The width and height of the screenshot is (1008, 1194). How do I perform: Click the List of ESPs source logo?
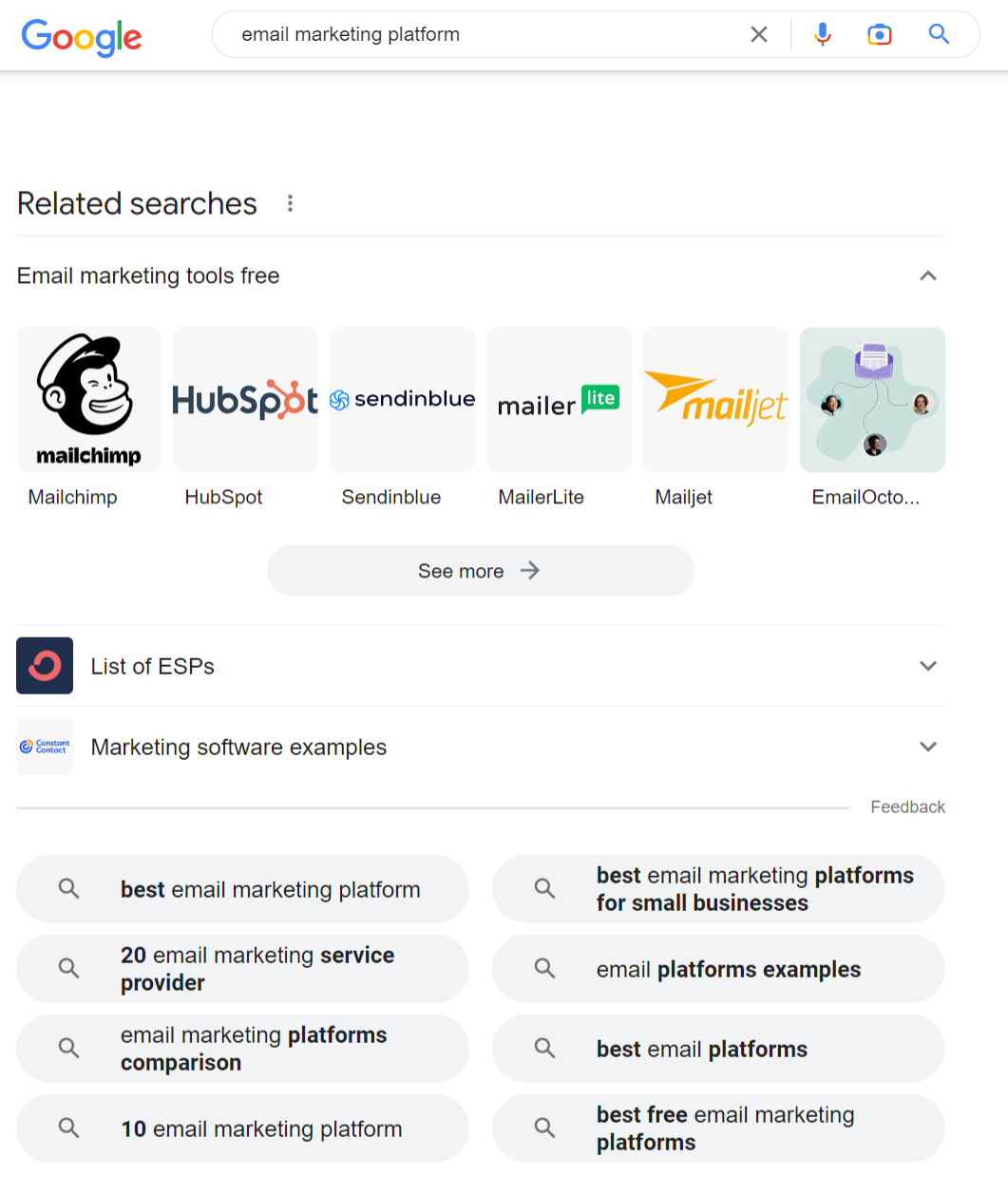click(44, 665)
